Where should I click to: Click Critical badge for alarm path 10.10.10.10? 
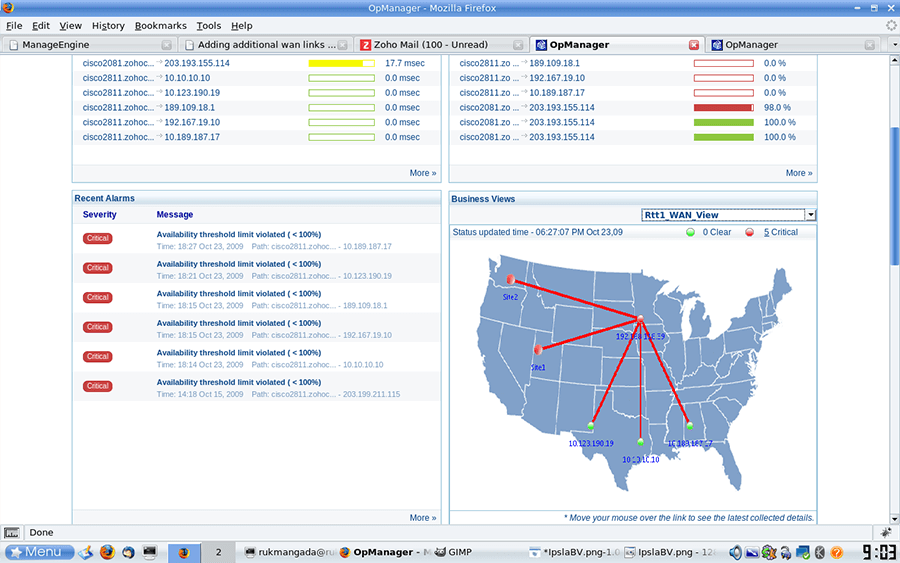coord(98,357)
